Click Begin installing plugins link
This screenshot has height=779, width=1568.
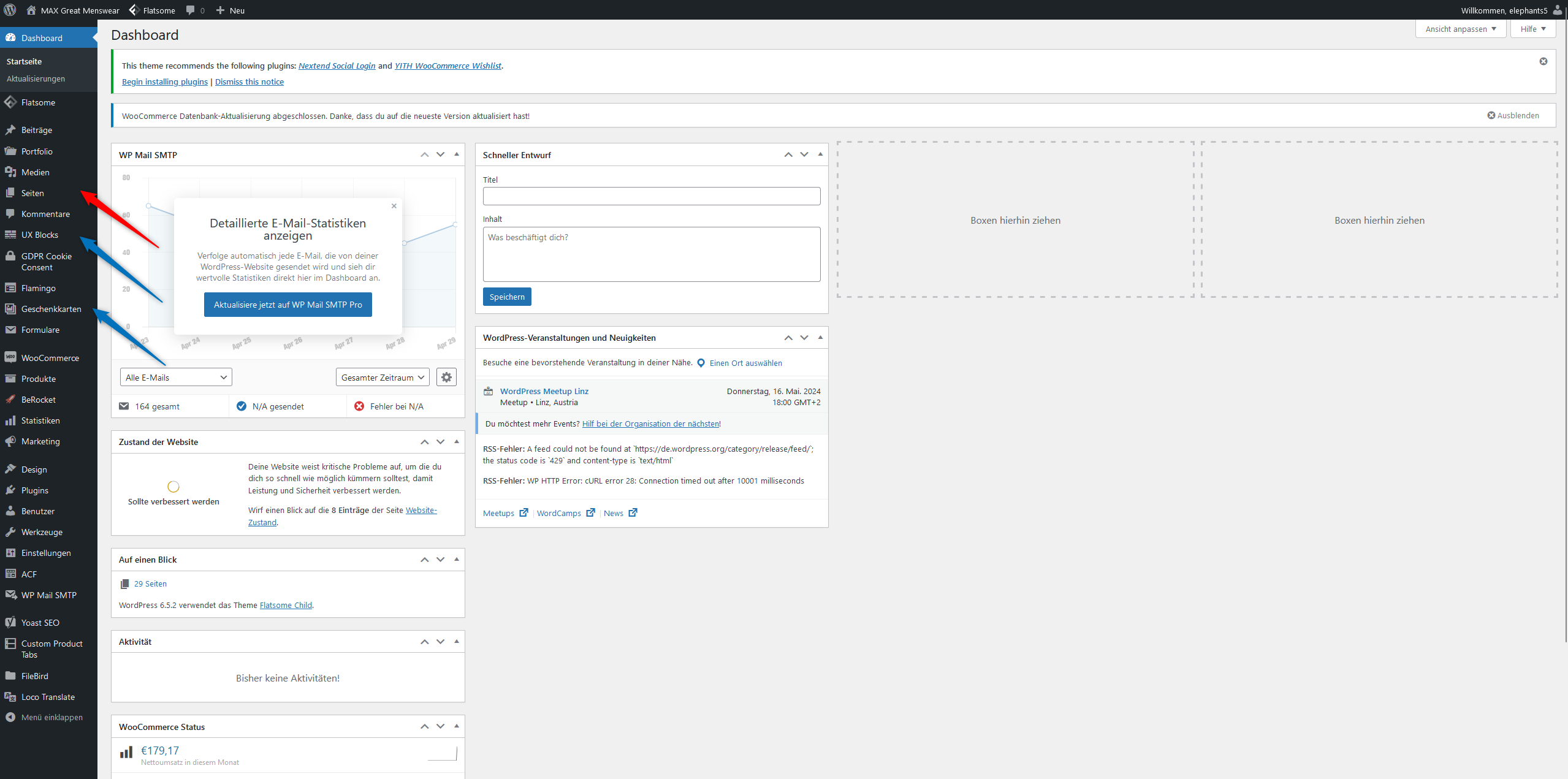(x=165, y=82)
